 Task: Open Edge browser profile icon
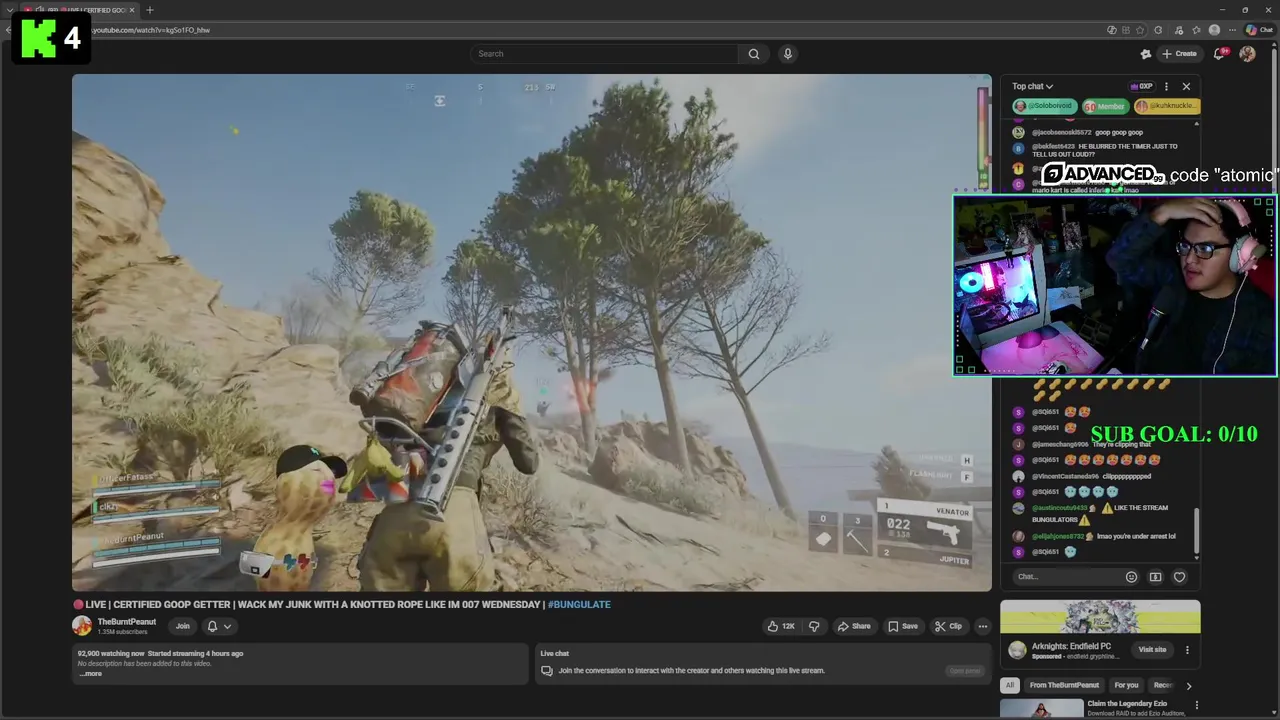pyautogui.click(x=1214, y=30)
